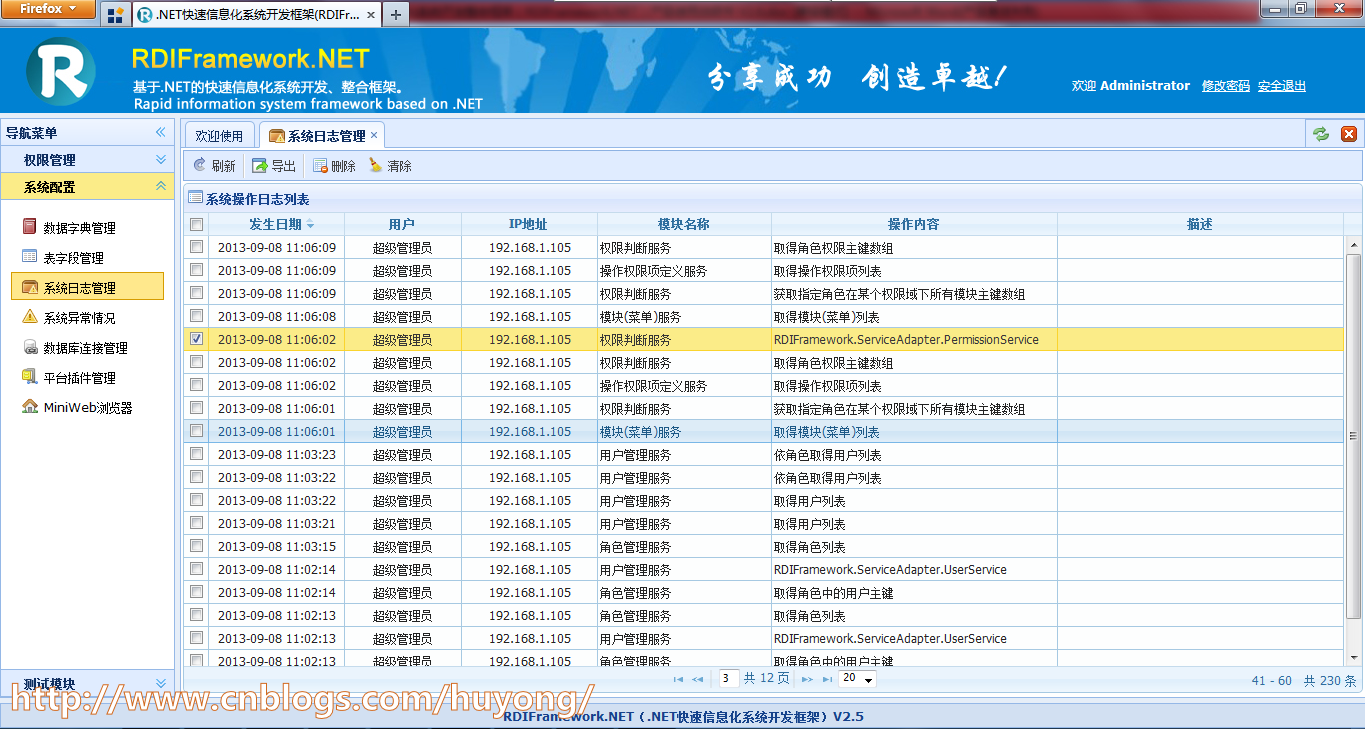Click the green refresh tab icon
Image resolution: width=1365 pixels, height=729 pixels.
coord(1321,134)
